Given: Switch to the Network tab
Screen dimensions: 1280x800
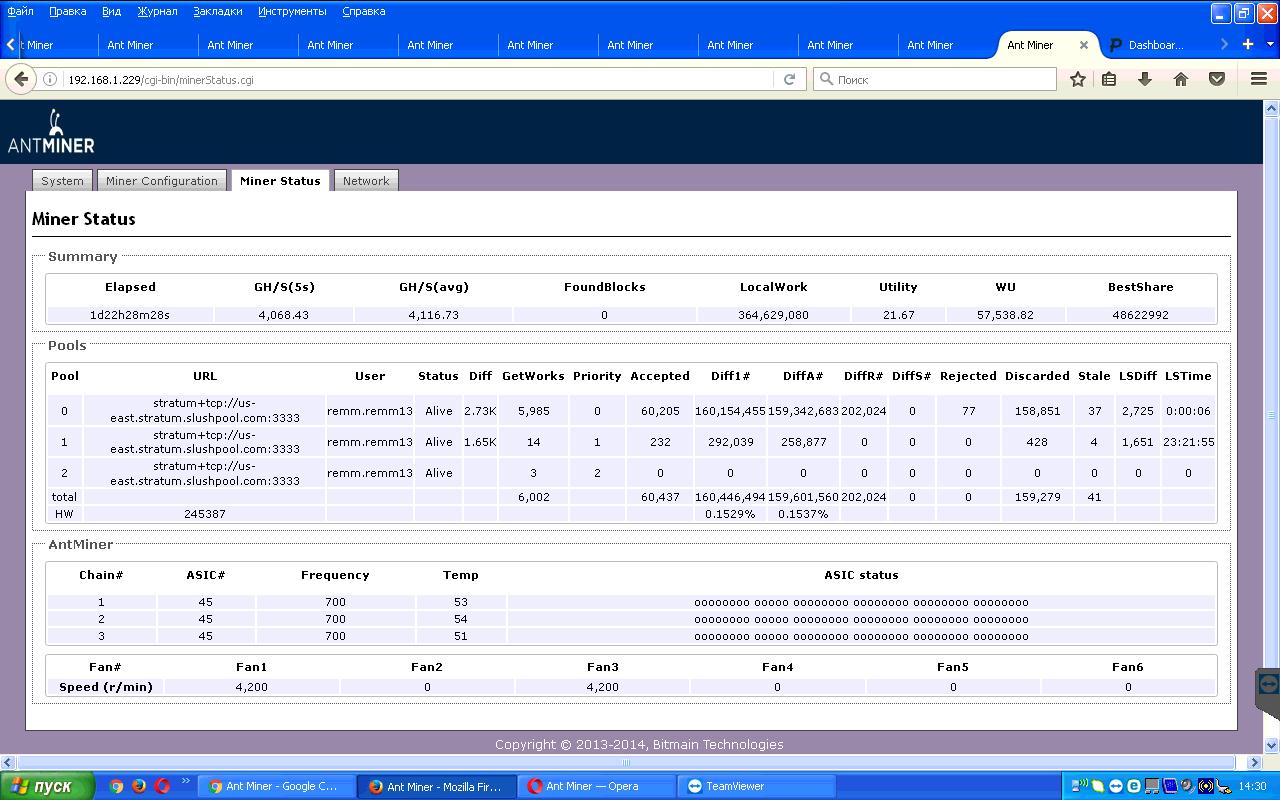Looking at the screenshot, I should pyautogui.click(x=366, y=181).
